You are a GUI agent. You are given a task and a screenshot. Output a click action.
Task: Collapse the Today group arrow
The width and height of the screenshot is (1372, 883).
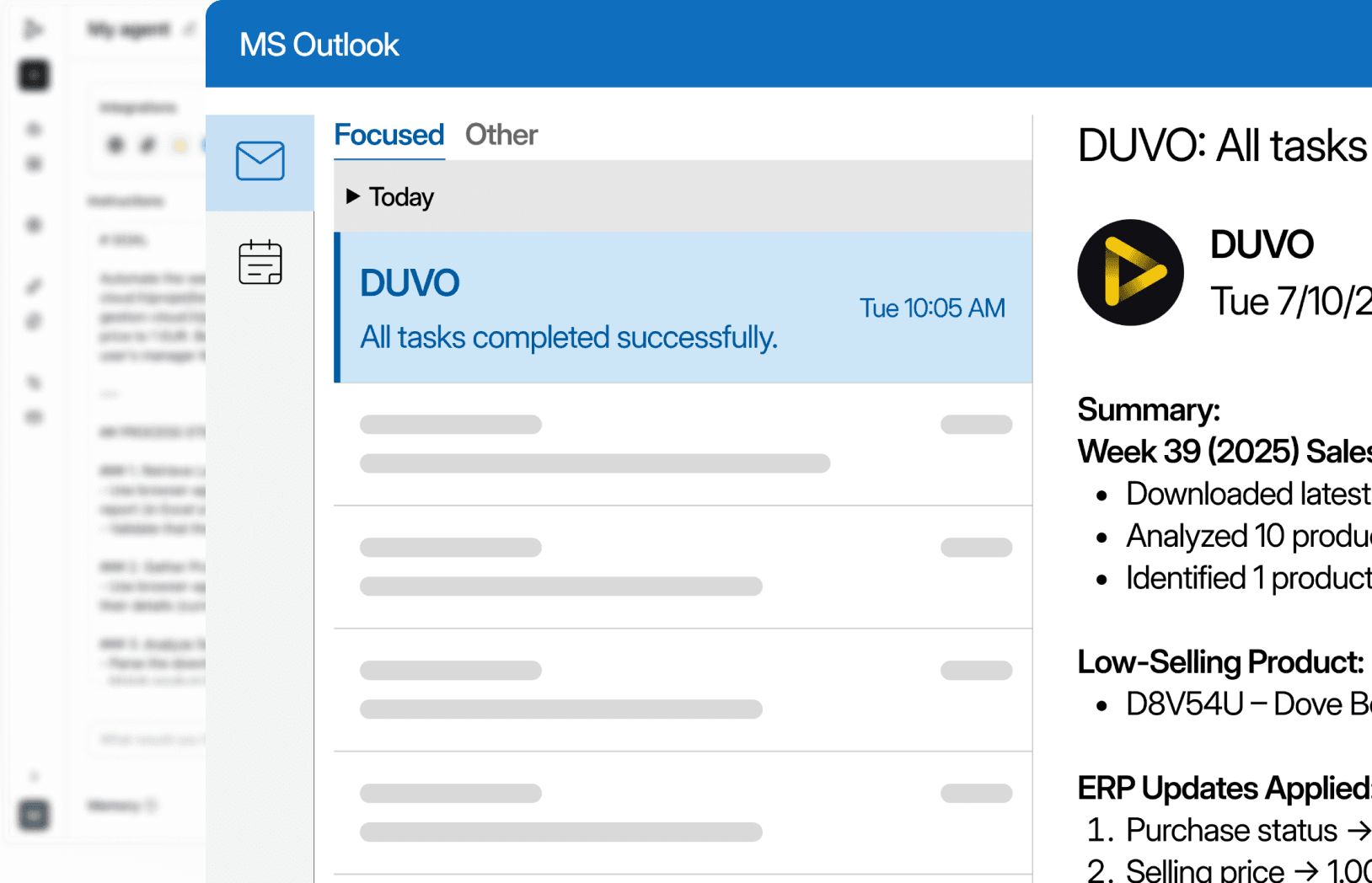click(x=353, y=196)
